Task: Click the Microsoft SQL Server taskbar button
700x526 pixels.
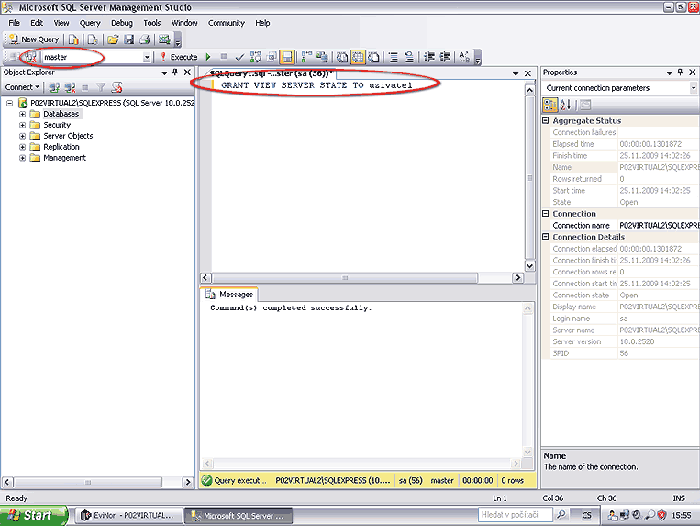Action: (x=238, y=516)
